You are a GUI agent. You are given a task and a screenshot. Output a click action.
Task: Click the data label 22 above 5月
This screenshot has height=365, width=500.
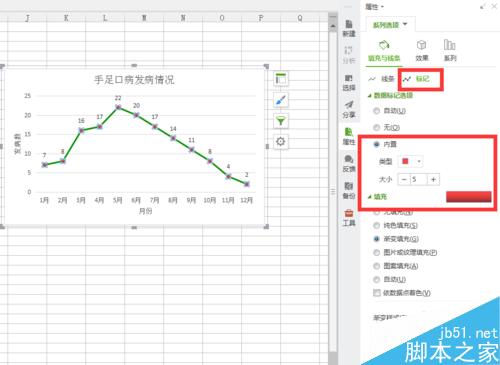click(x=118, y=98)
